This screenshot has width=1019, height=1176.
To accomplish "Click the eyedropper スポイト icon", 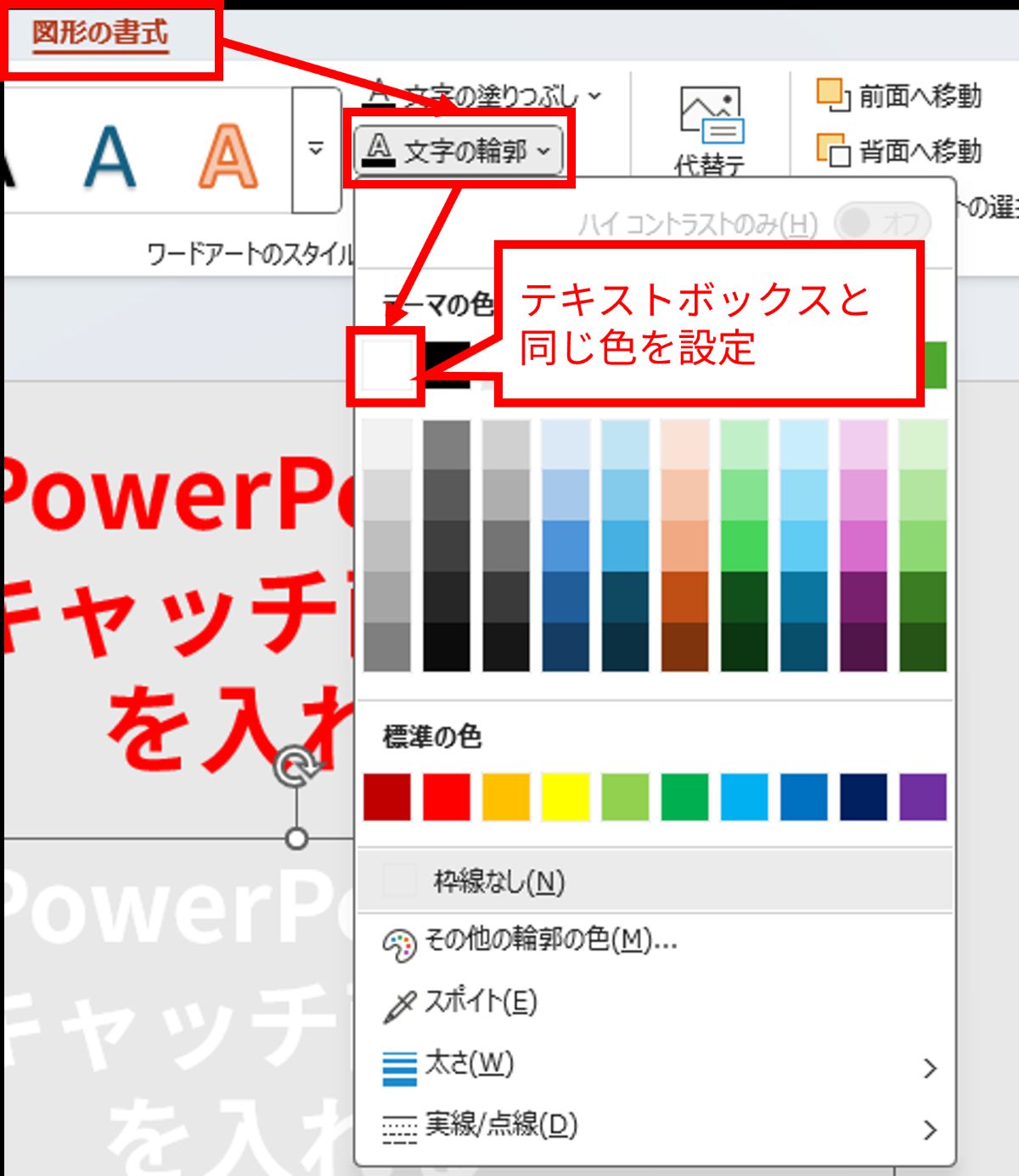I will (x=399, y=1005).
